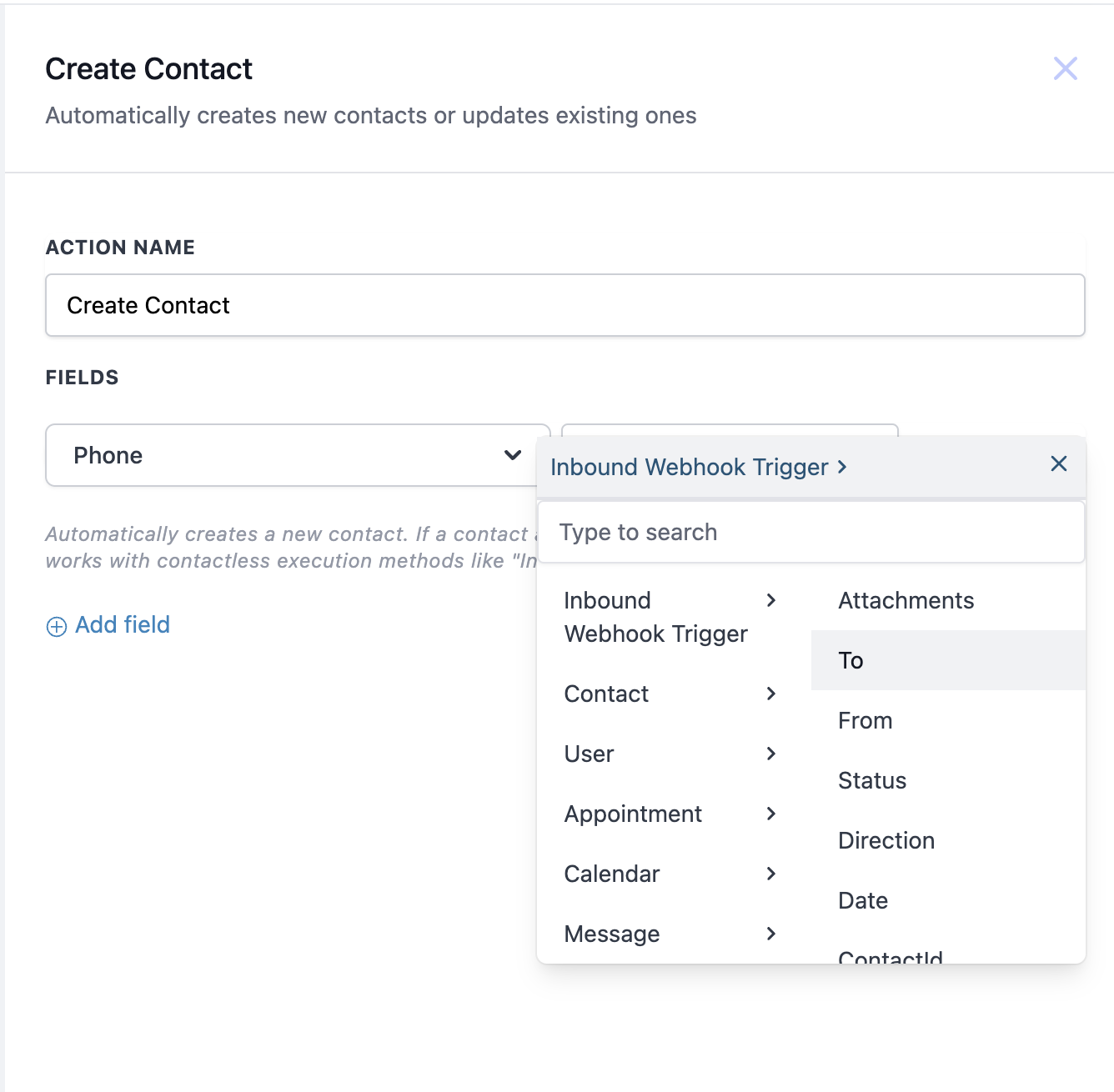Select the Attachments option
Image resolution: width=1114 pixels, height=1092 pixels.
pyautogui.click(x=906, y=600)
